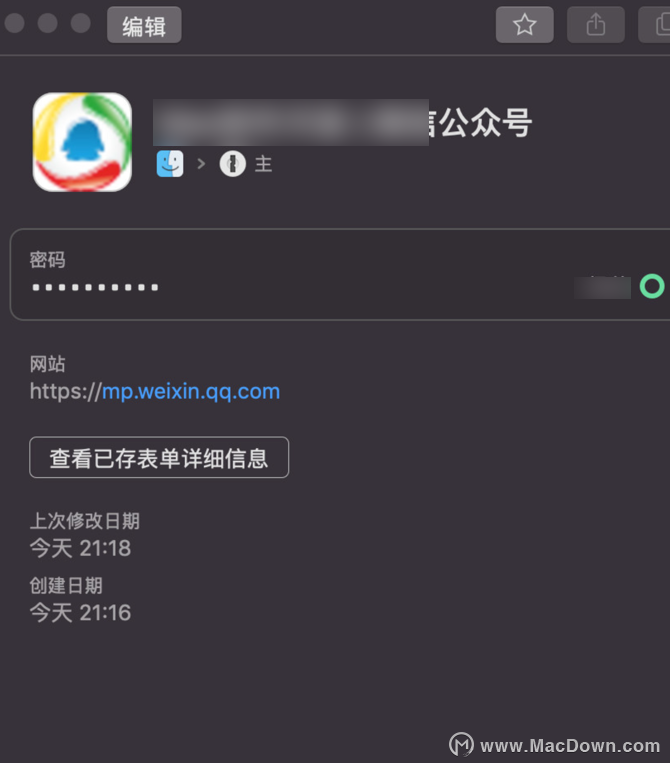This screenshot has height=763, width=670.
Task: Click the chevron between account and vault
Action: (x=201, y=164)
